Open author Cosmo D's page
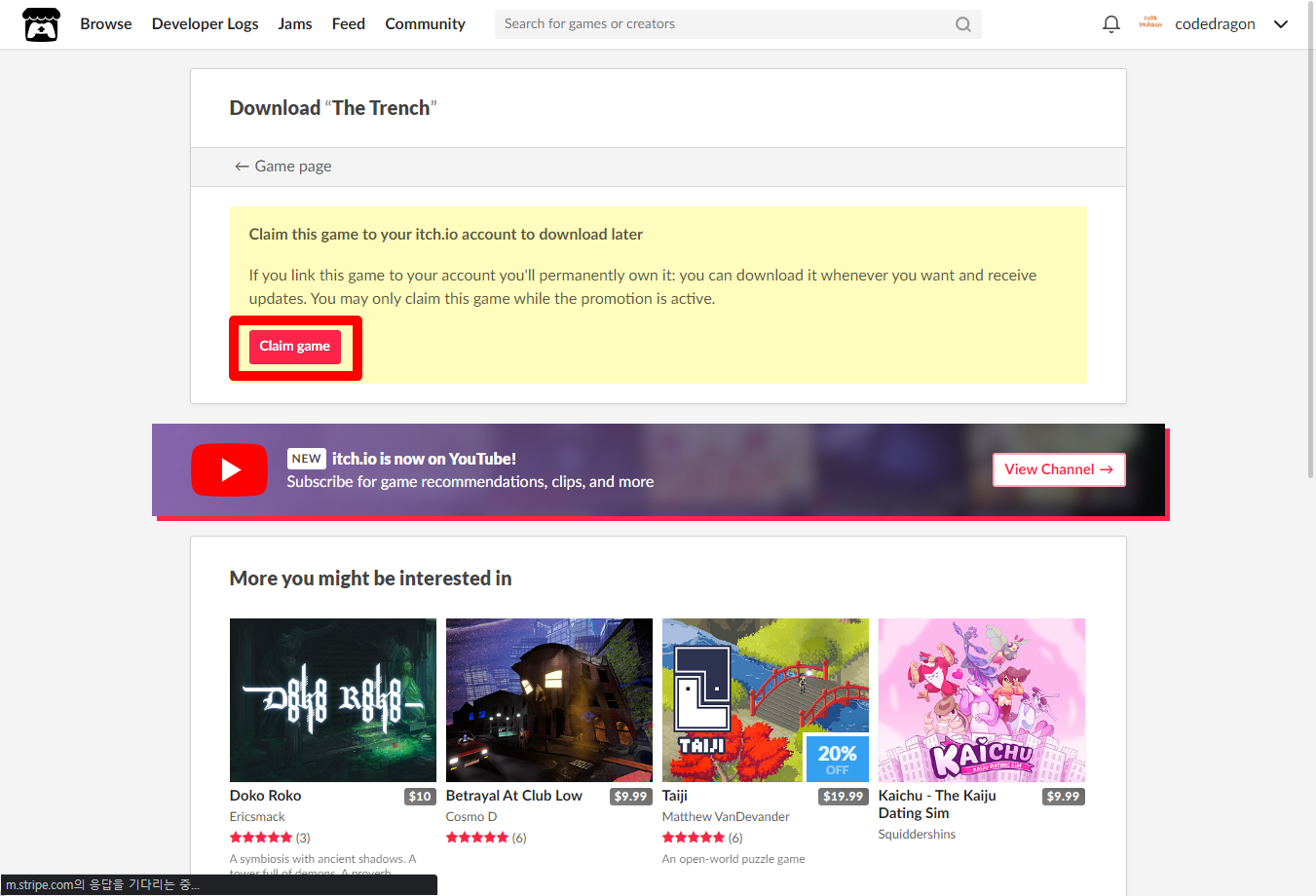This screenshot has height=896, width=1316. point(471,817)
